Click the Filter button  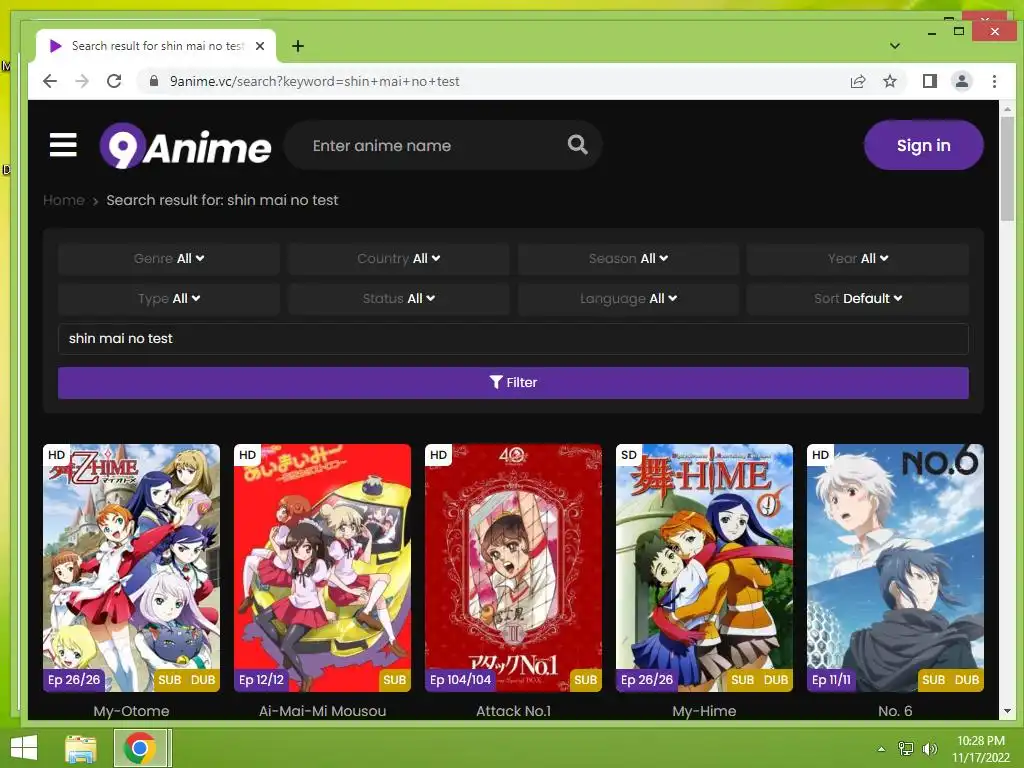tap(513, 383)
